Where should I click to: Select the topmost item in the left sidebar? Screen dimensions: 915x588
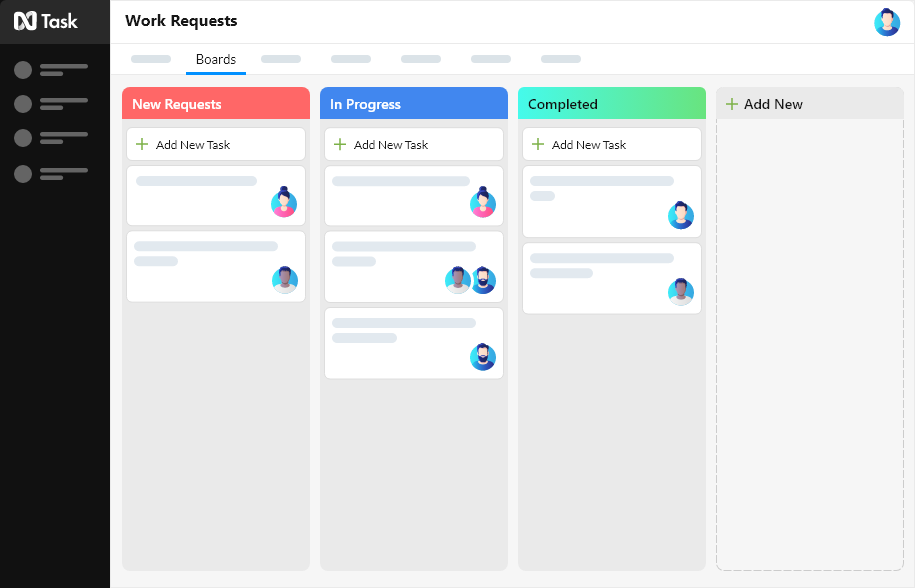pyautogui.click(x=22, y=70)
